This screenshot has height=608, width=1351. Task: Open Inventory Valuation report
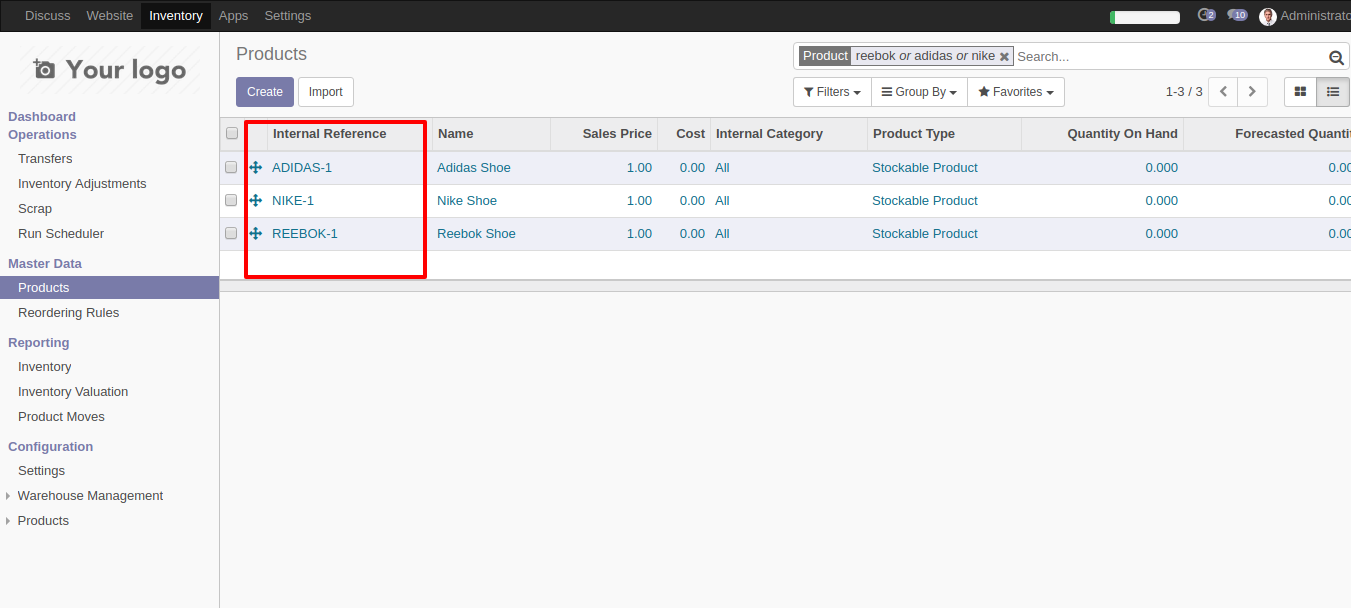[x=73, y=392]
